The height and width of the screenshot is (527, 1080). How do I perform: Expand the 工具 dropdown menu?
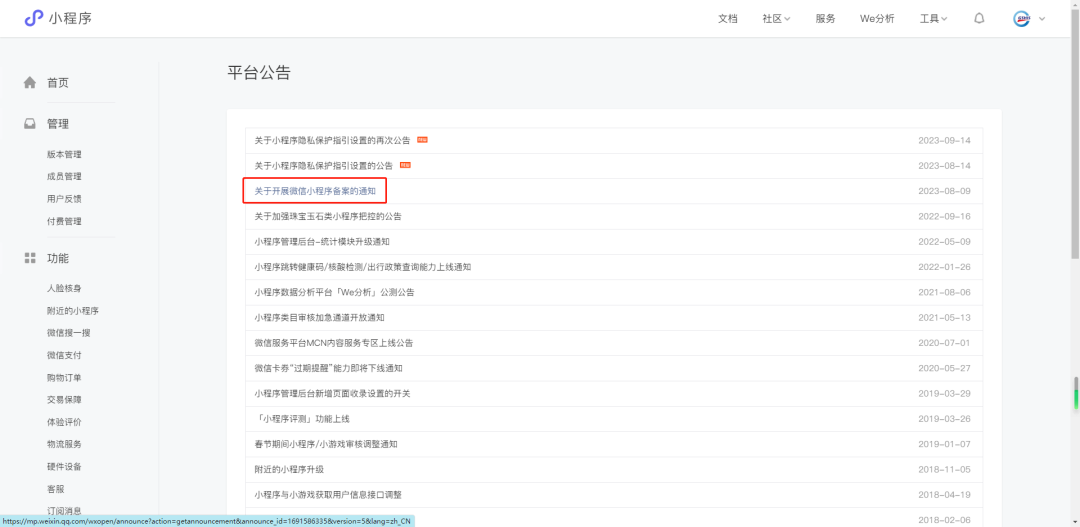(x=933, y=19)
